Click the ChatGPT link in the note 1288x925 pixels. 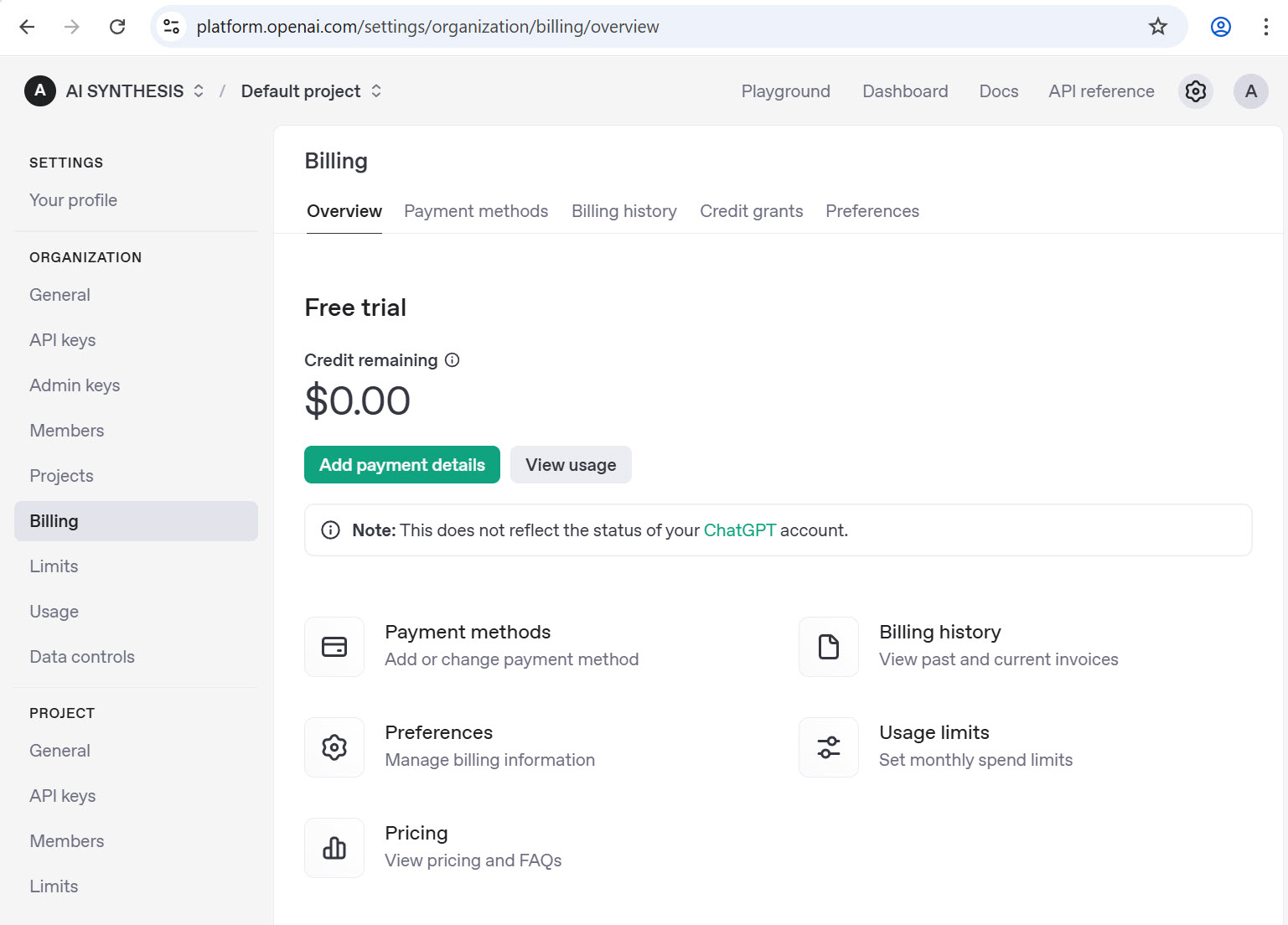[x=739, y=530]
